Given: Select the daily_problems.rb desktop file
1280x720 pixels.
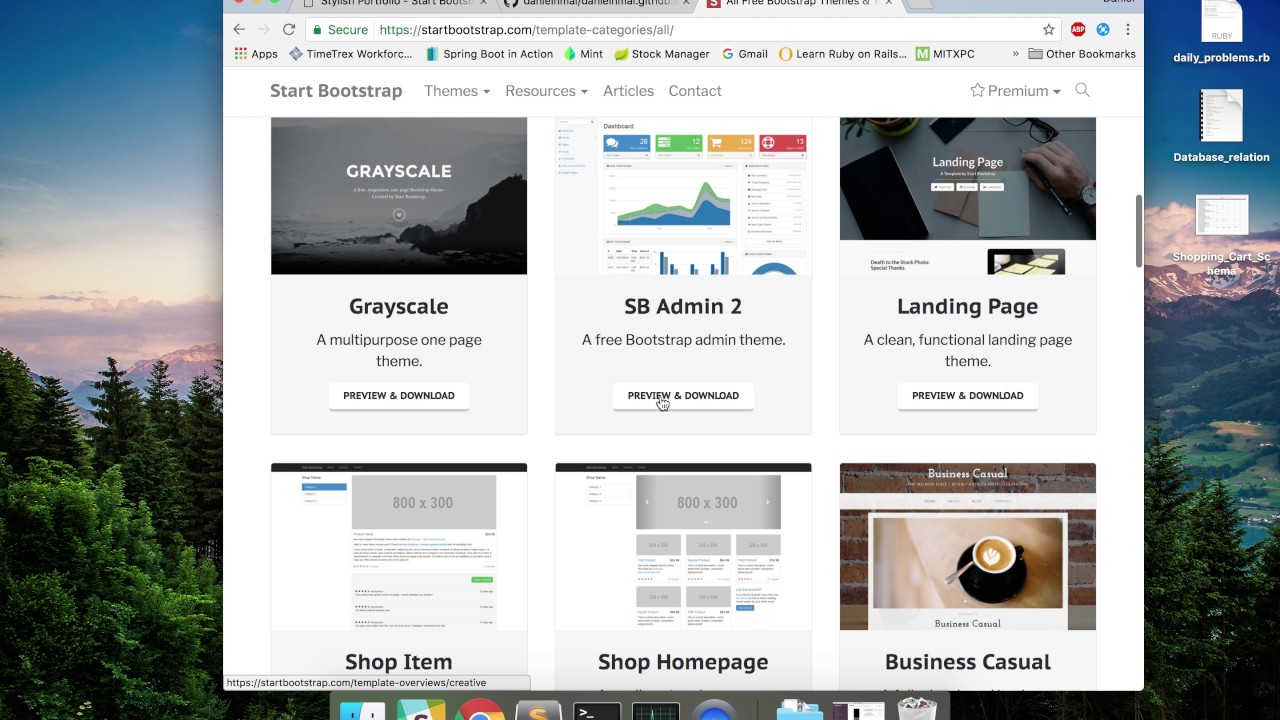Looking at the screenshot, I should (x=1221, y=33).
